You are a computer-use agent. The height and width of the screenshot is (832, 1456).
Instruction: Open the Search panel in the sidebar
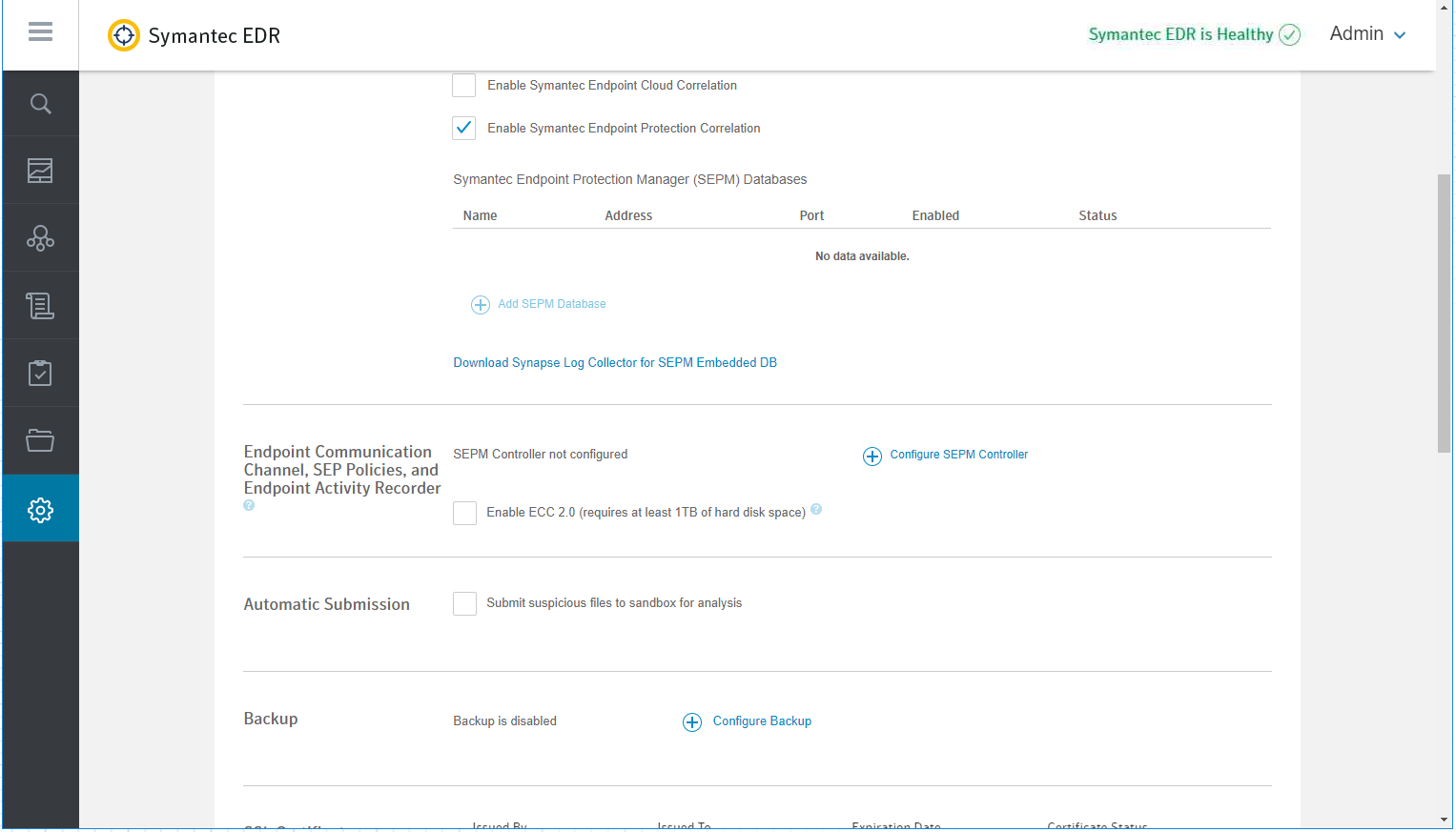(40, 103)
